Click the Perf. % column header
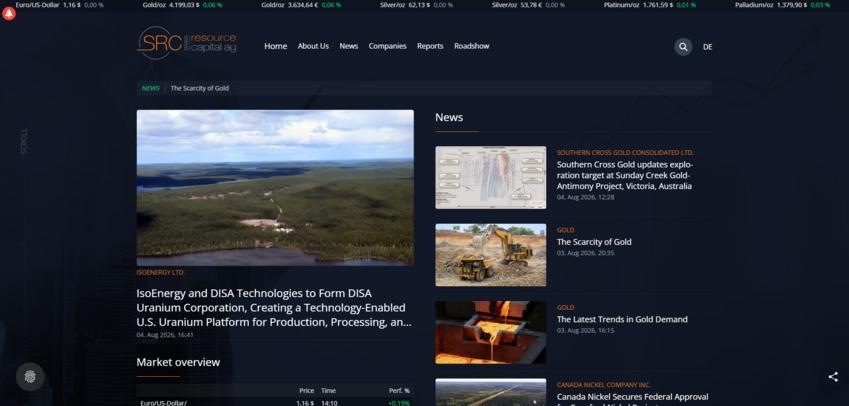 coord(399,390)
